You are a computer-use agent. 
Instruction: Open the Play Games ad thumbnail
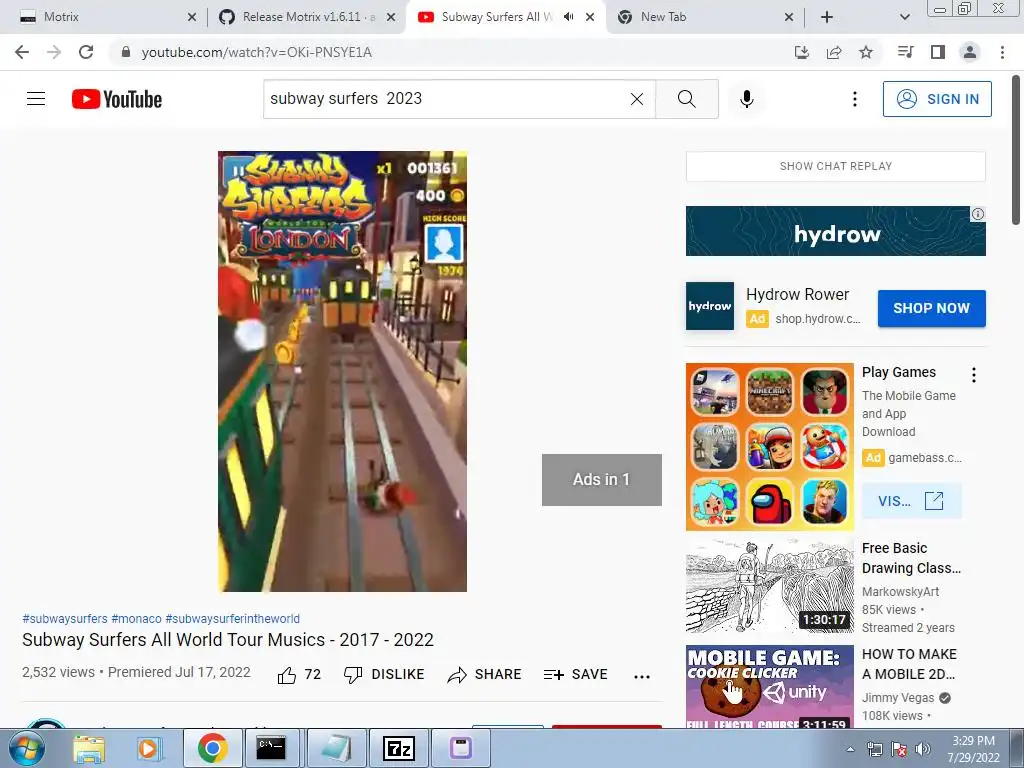[x=769, y=447]
